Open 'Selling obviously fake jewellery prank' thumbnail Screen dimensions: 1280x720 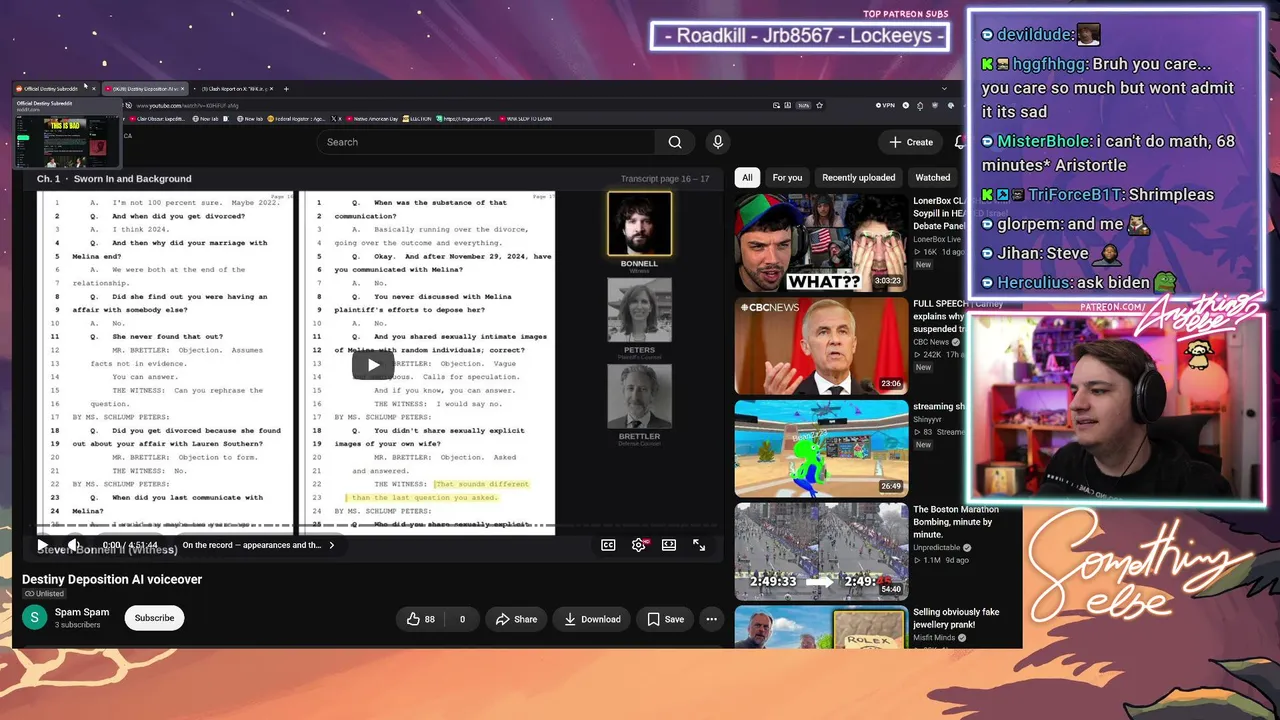coord(821,627)
